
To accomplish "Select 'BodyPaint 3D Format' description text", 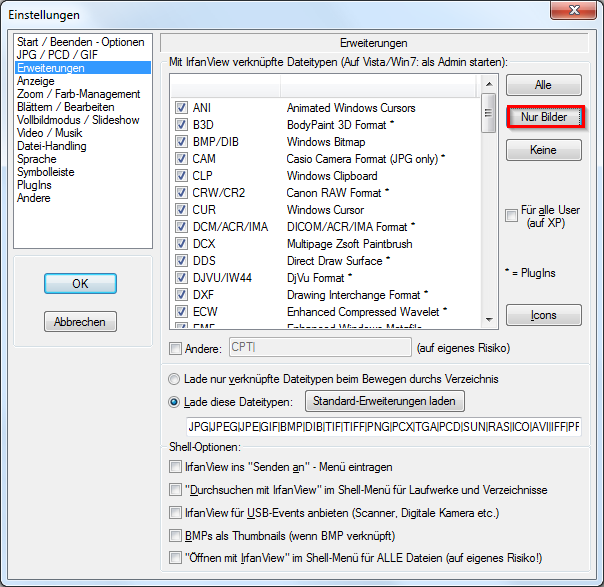I will [336, 125].
